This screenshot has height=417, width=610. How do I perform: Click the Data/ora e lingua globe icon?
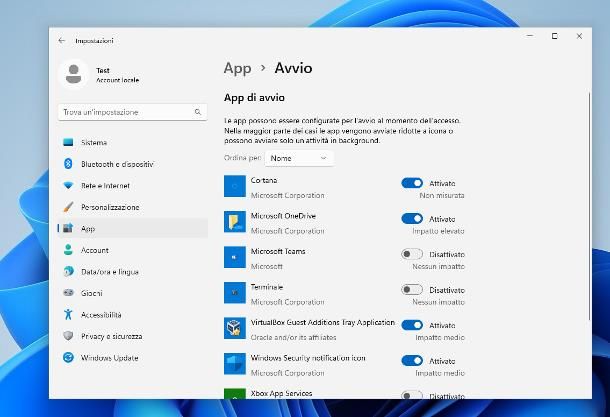tap(68, 272)
